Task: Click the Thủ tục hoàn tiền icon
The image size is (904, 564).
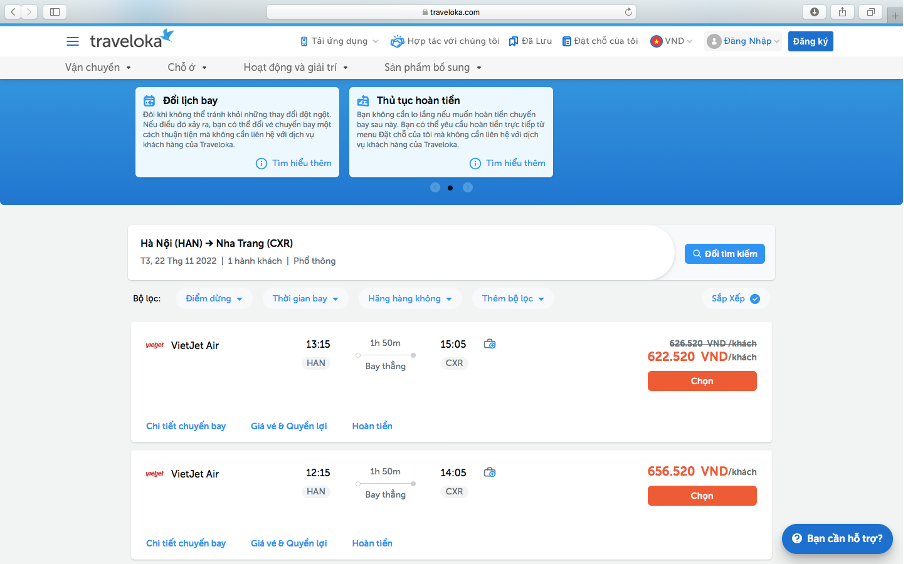Action: (x=363, y=101)
